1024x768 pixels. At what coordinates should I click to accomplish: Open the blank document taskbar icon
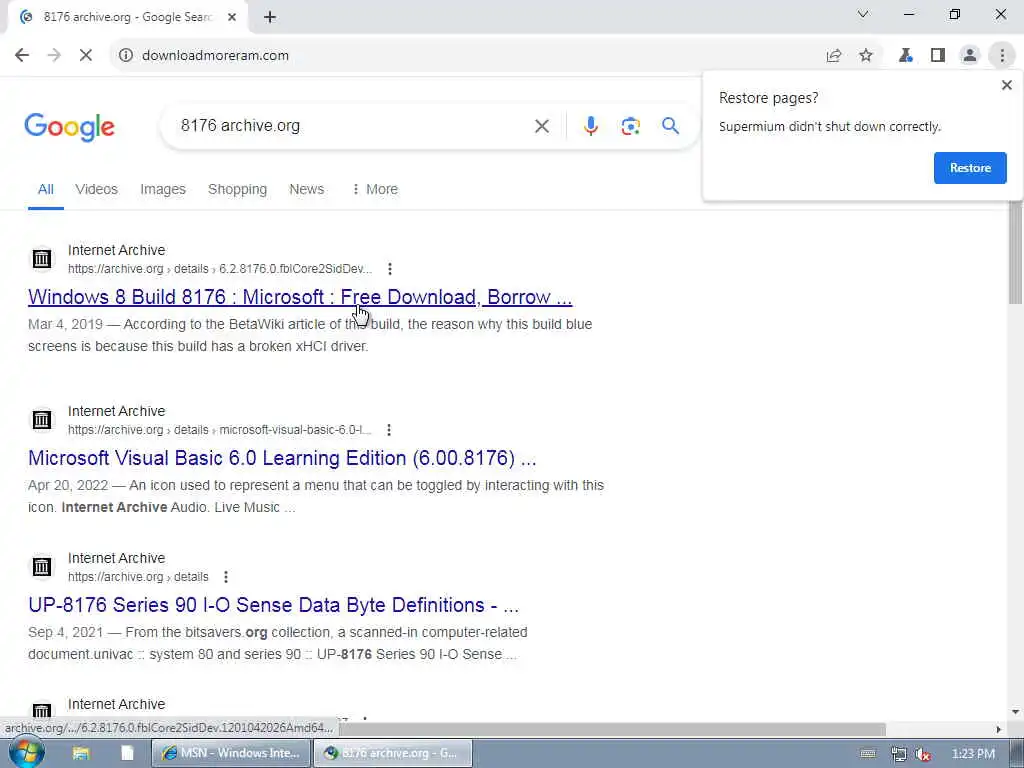pos(127,753)
